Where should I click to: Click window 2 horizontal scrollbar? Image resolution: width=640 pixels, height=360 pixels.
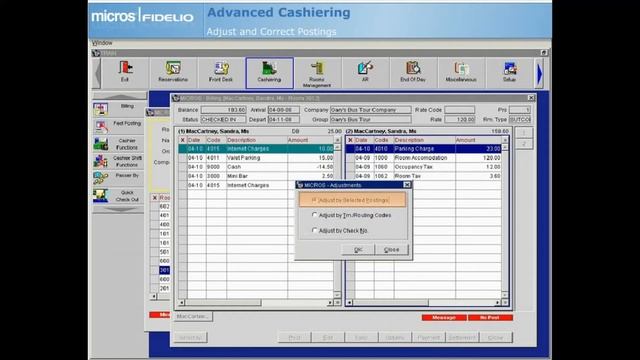(x=424, y=302)
